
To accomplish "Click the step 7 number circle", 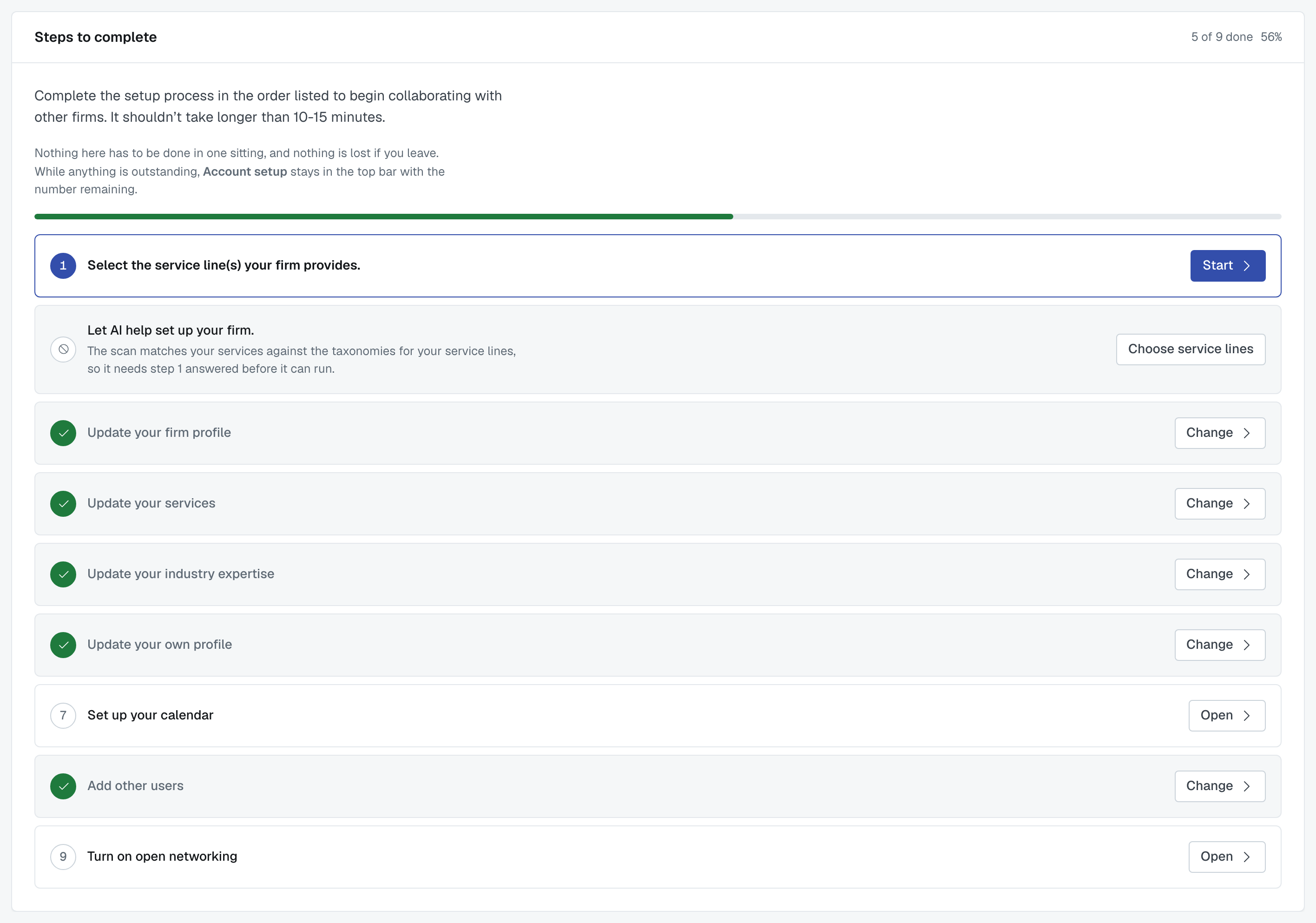I will pos(63,715).
